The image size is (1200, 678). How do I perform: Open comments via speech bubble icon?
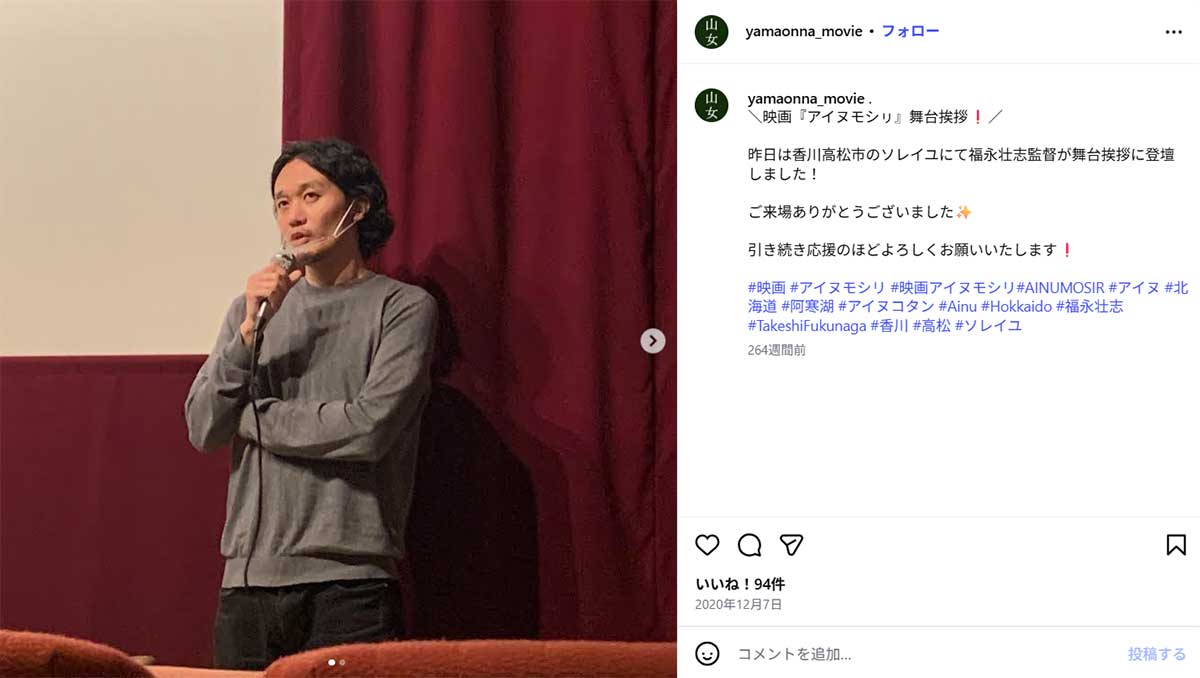point(749,545)
